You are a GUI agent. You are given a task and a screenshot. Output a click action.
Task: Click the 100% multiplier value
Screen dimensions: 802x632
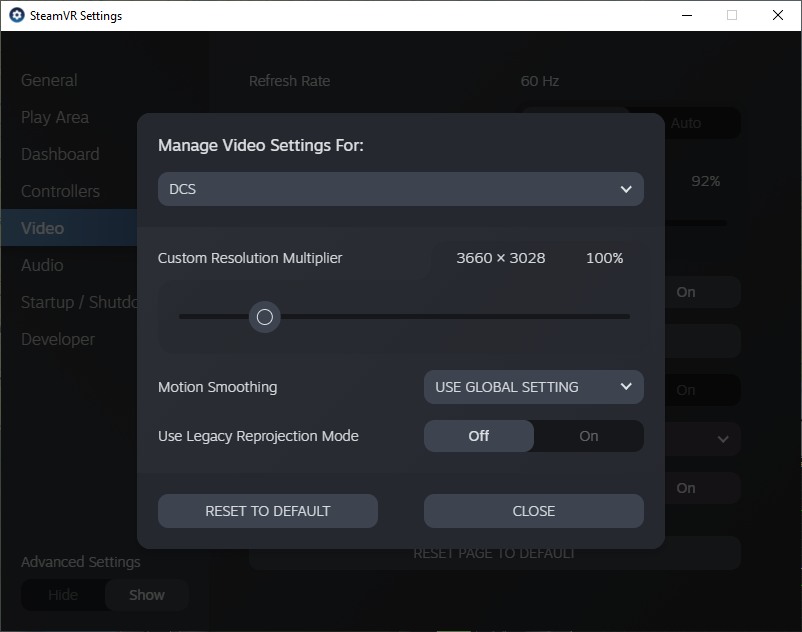click(605, 258)
